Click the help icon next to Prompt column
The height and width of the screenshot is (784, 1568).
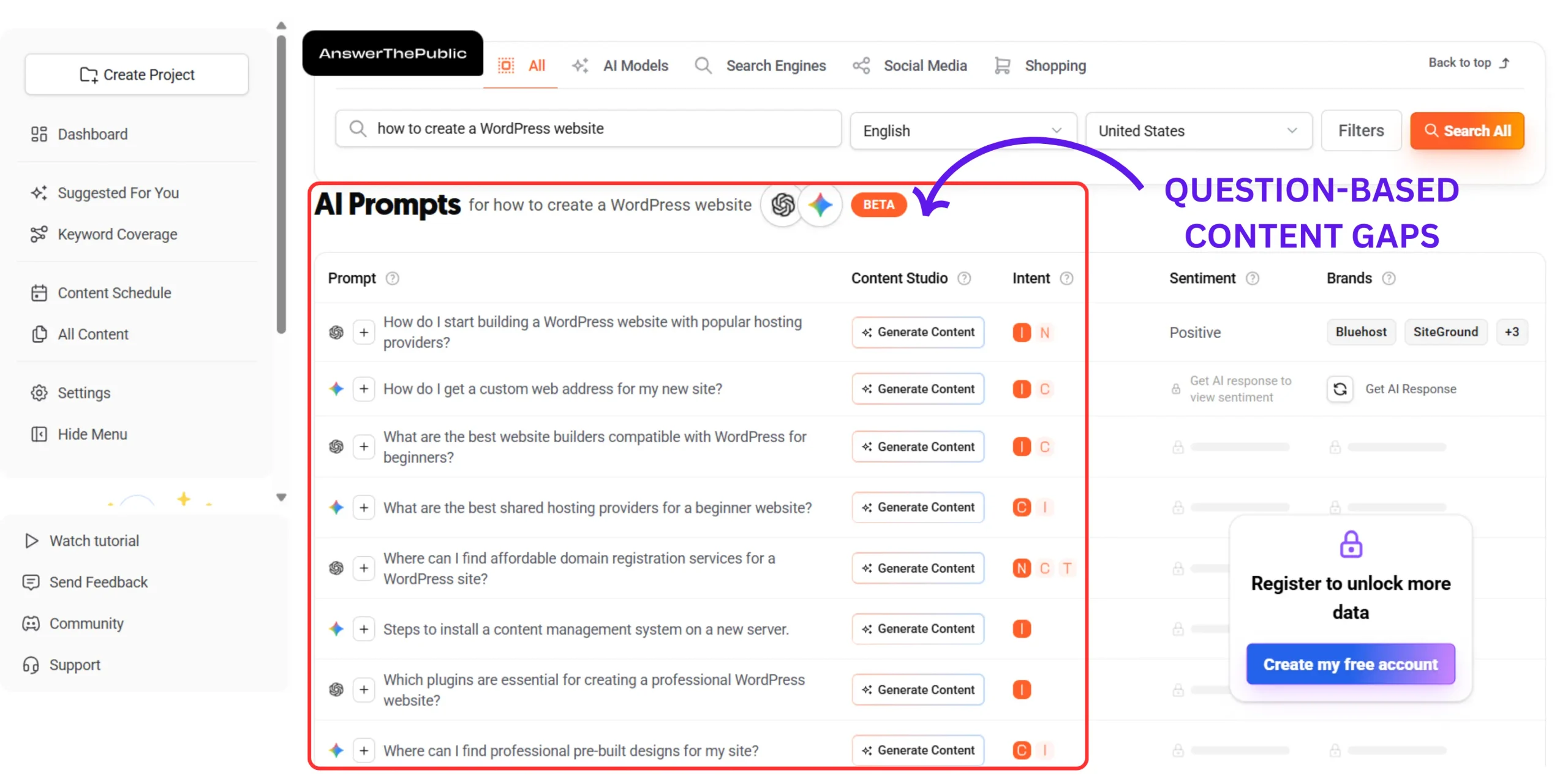(392, 279)
